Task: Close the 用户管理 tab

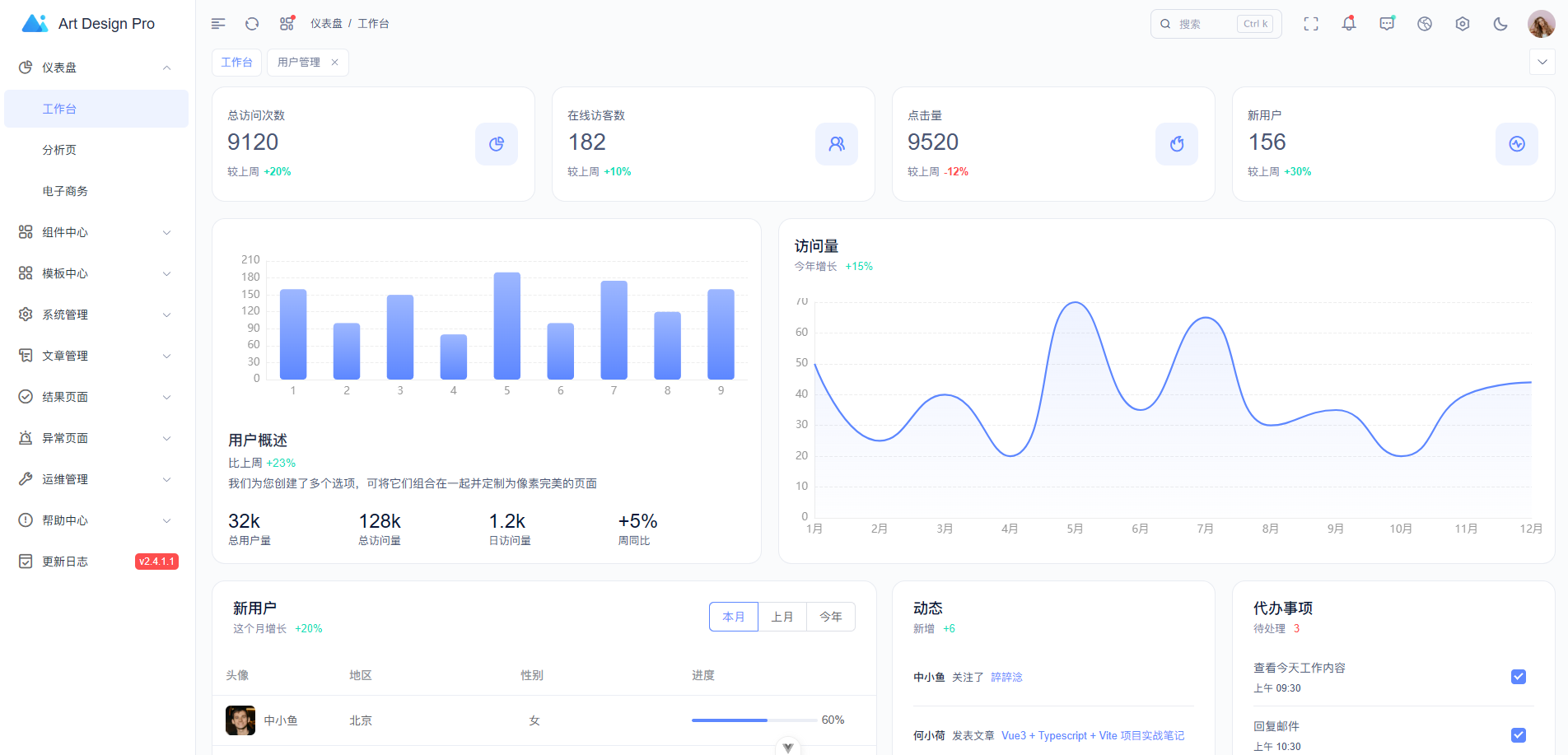Action: (x=334, y=63)
